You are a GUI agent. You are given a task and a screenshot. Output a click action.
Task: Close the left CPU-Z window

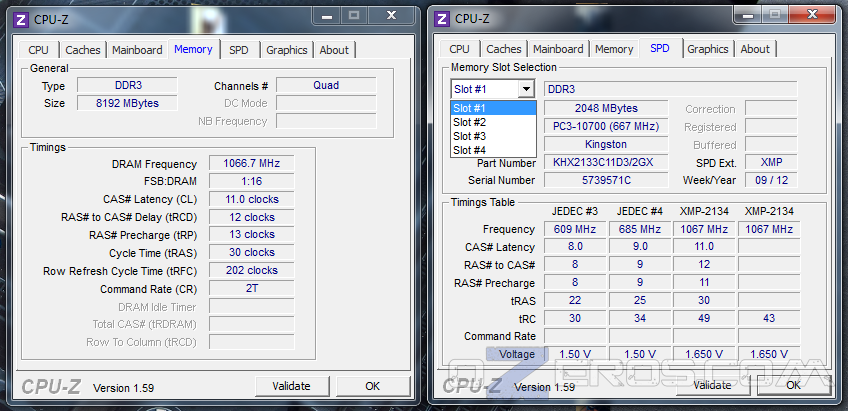[392, 16]
